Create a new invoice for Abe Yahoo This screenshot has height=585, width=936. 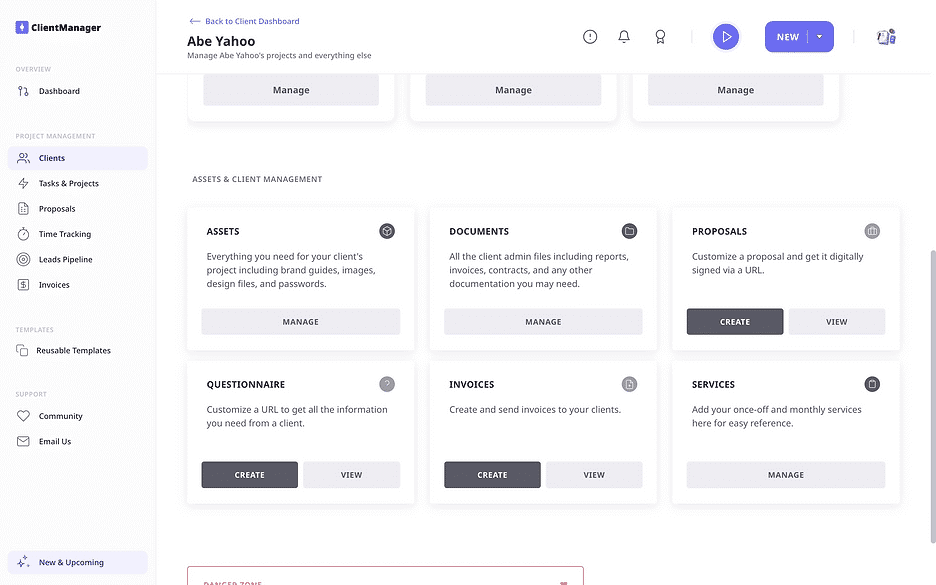(492, 474)
